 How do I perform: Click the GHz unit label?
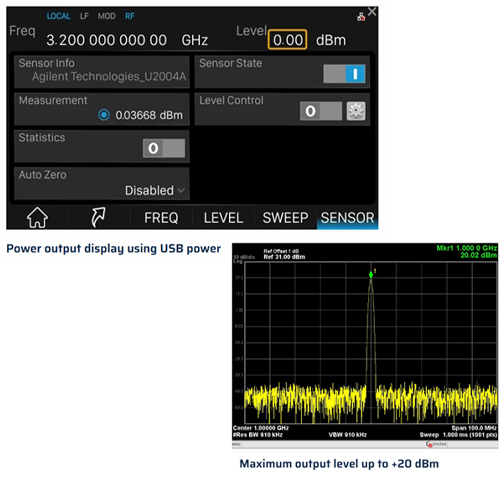click(x=195, y=40)
